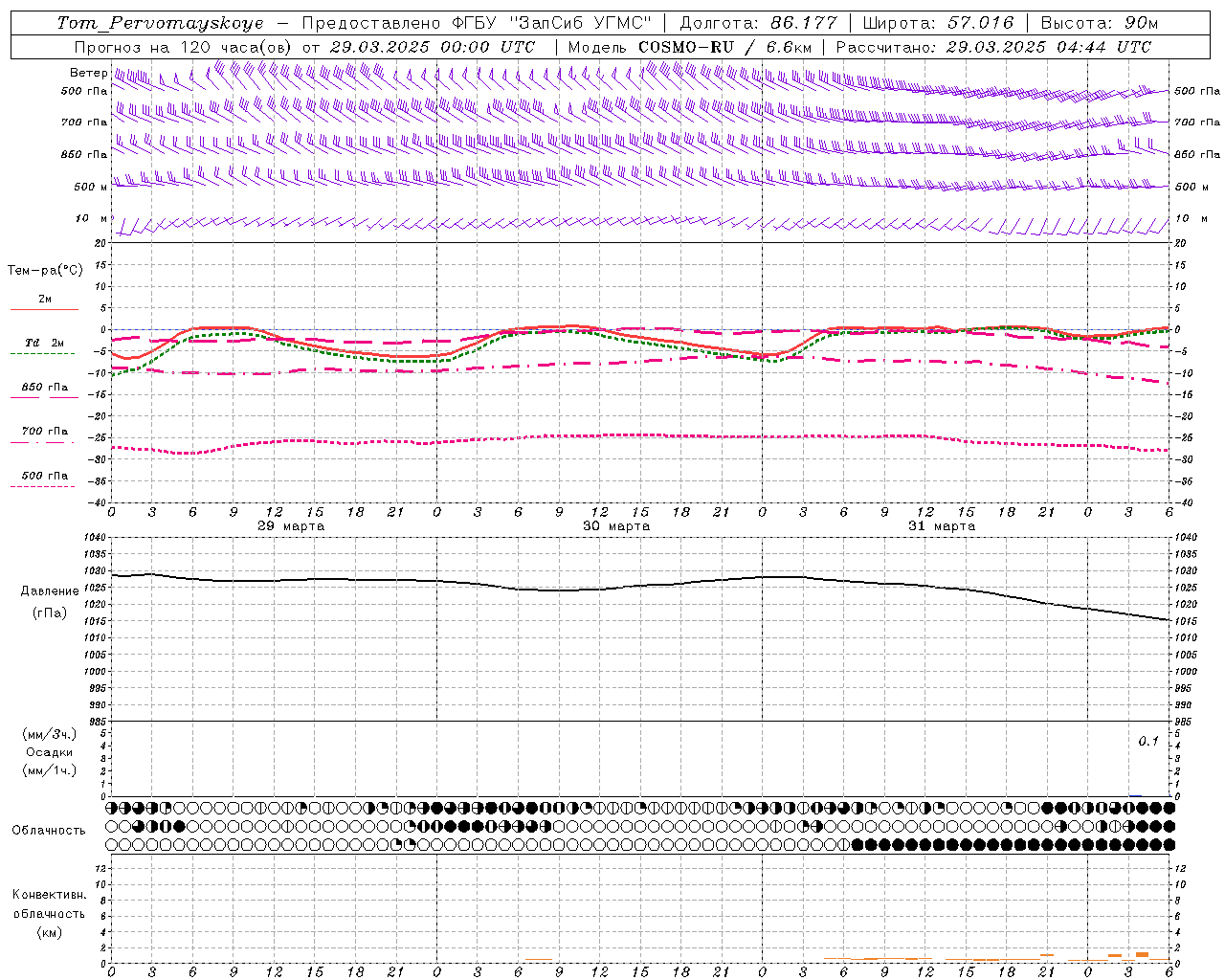The width and height of the screenshot is (1225, 980).
Task: Click the '10 м' label on the left wind axis
Action: click(91, 218)
